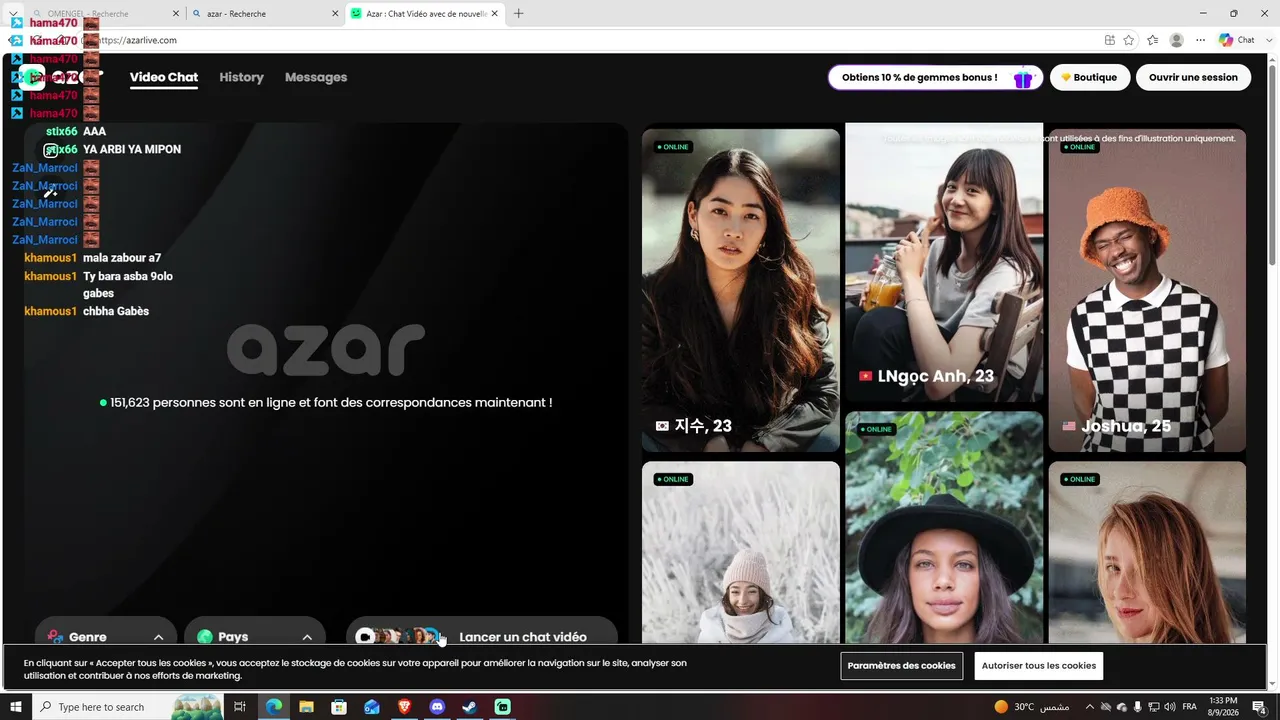This screenshot has height=720, width=1280.
Task: Open the Joshua, 25 profile card
Action: click(x=1147, y=290)
